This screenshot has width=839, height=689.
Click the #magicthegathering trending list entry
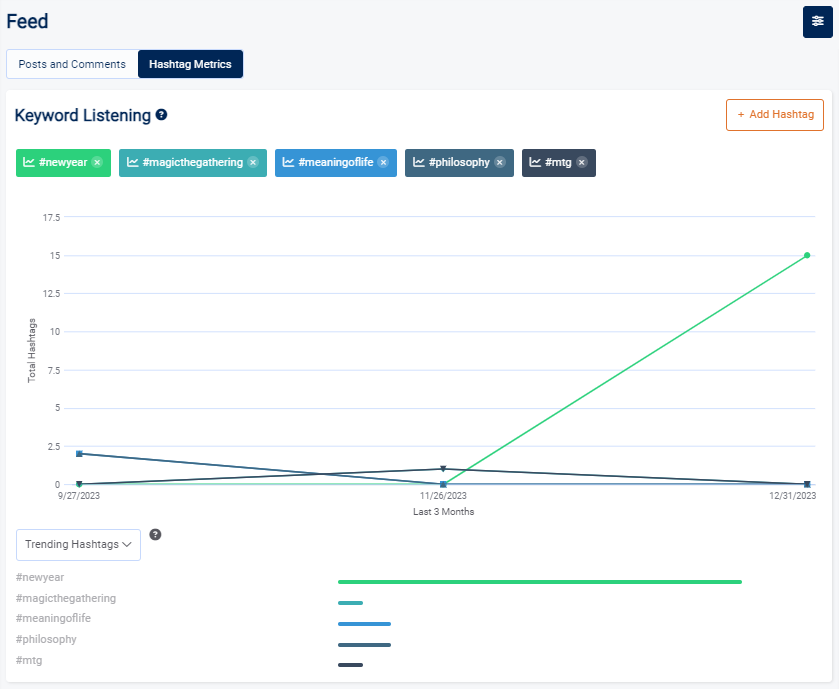point(66,598)
